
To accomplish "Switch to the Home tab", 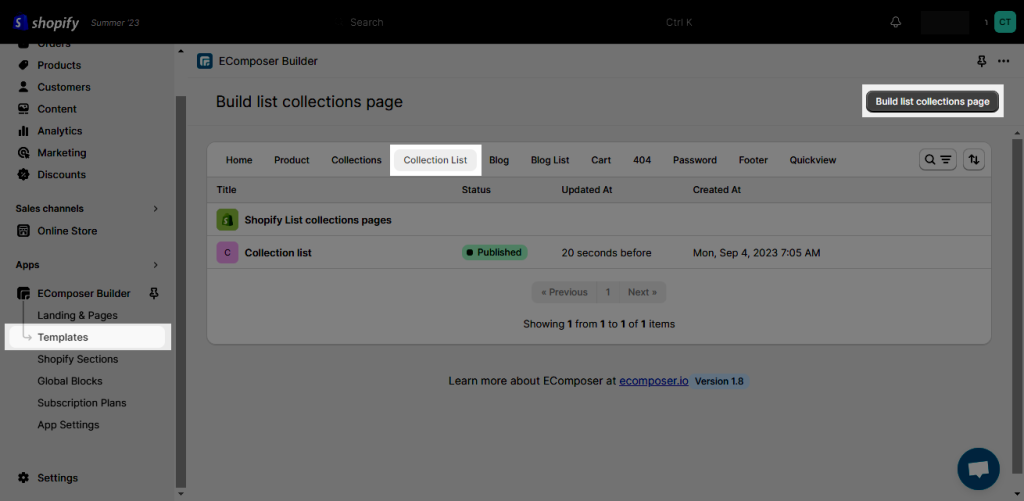I will point(239,160).
